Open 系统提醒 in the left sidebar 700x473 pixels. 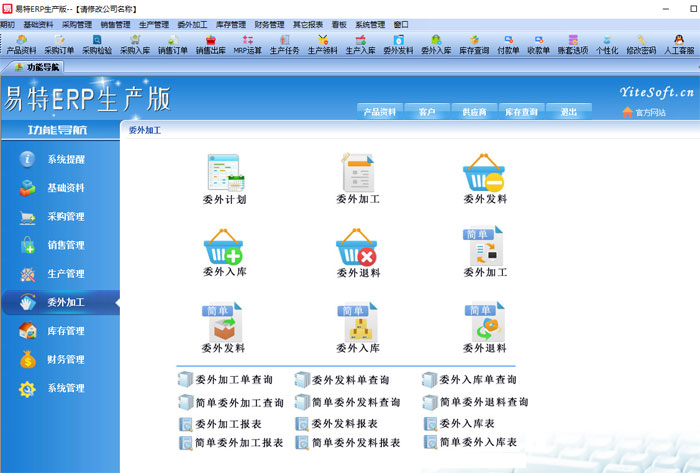click(x=65, y=159)
